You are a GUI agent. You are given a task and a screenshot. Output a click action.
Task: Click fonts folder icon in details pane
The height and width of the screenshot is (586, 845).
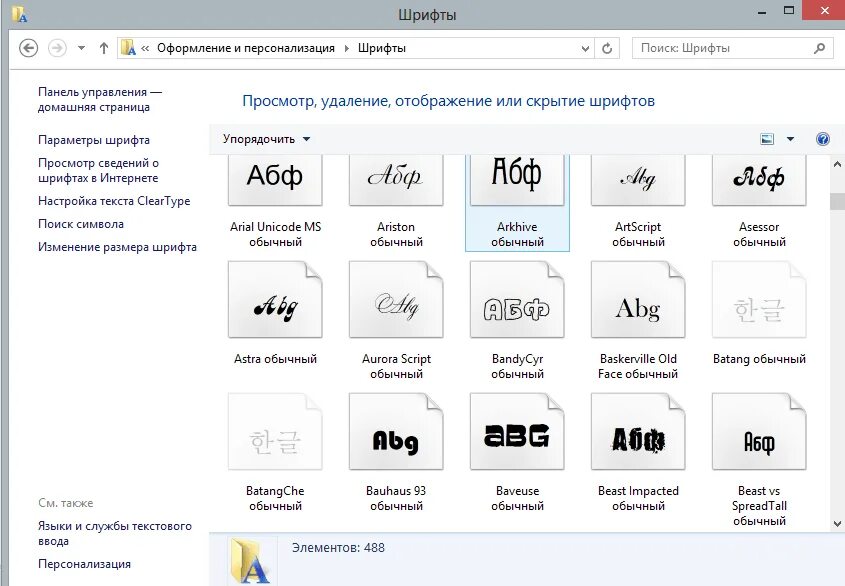pos(249,561)
